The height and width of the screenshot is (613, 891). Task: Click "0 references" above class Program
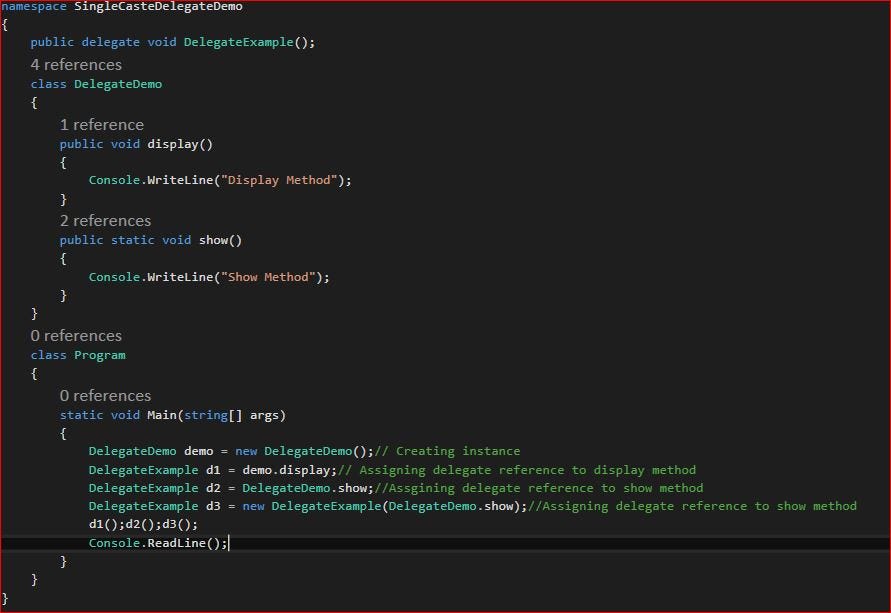point(76,335)
